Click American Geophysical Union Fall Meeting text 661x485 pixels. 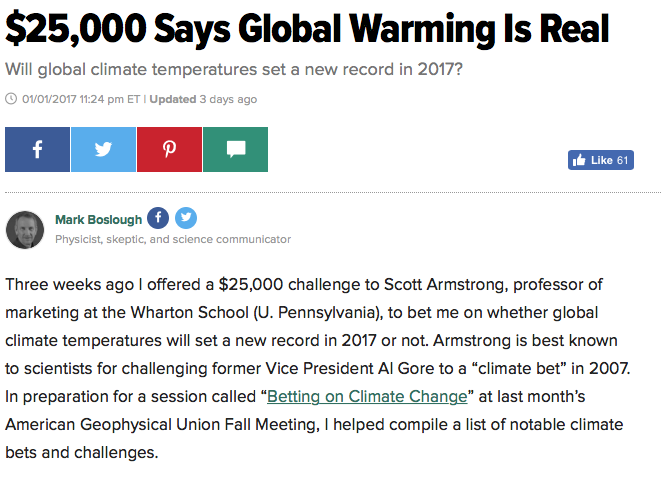(162, 425)
